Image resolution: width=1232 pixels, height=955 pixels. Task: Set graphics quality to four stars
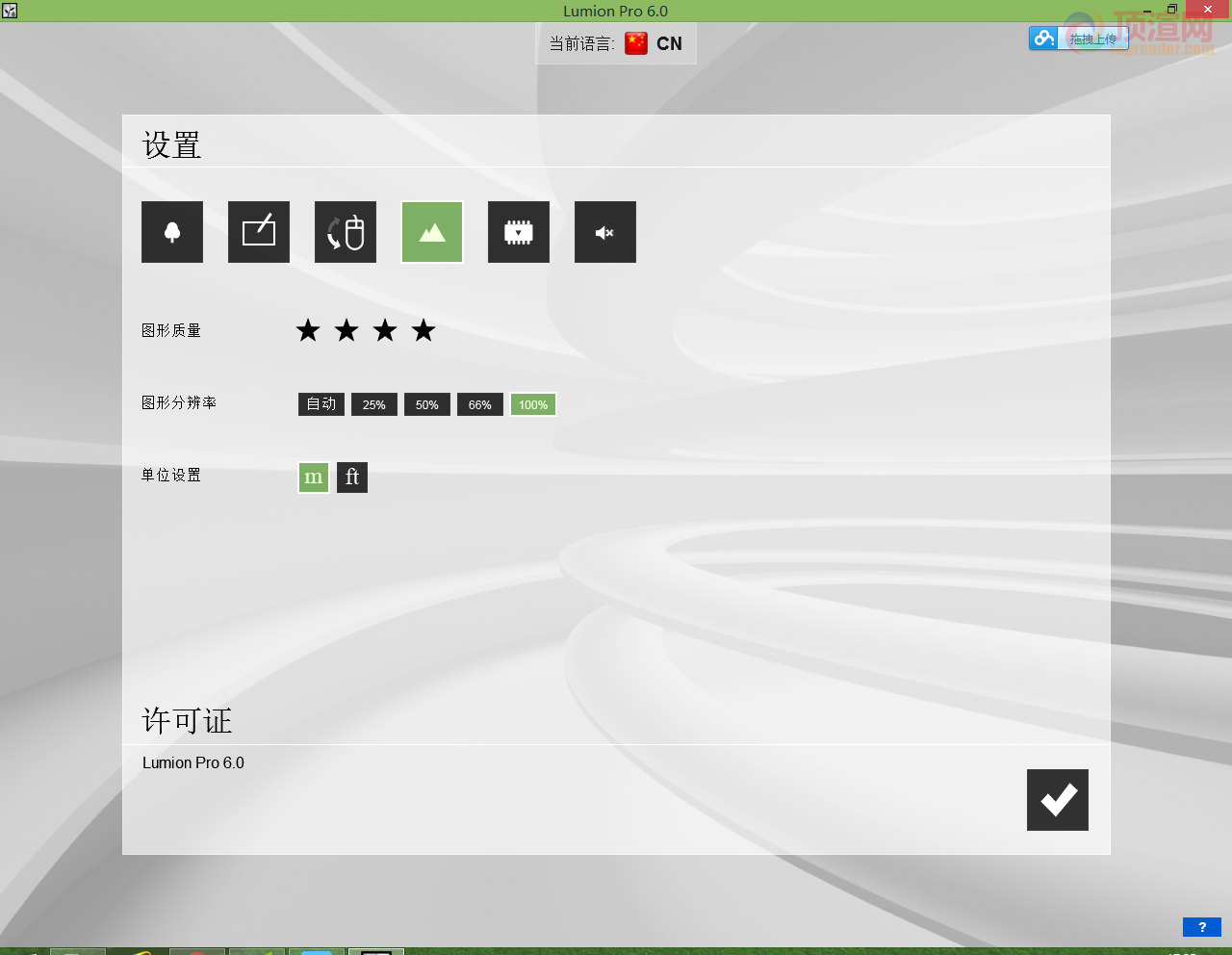[x=423, y=330]
